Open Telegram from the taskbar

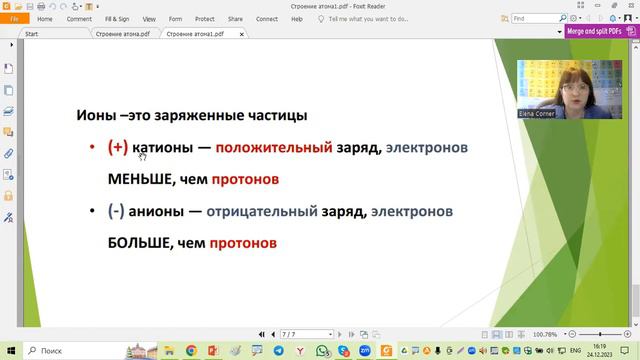click(x=279, y=351)
